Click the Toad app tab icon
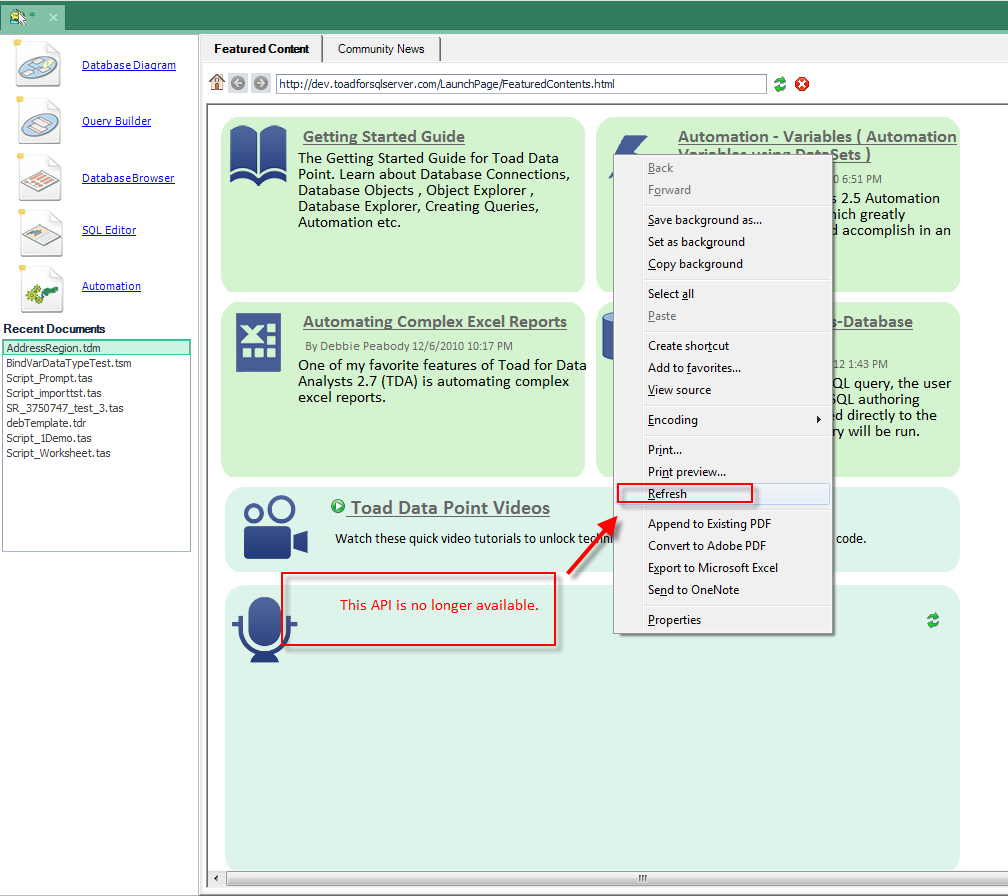 [19, 17]
